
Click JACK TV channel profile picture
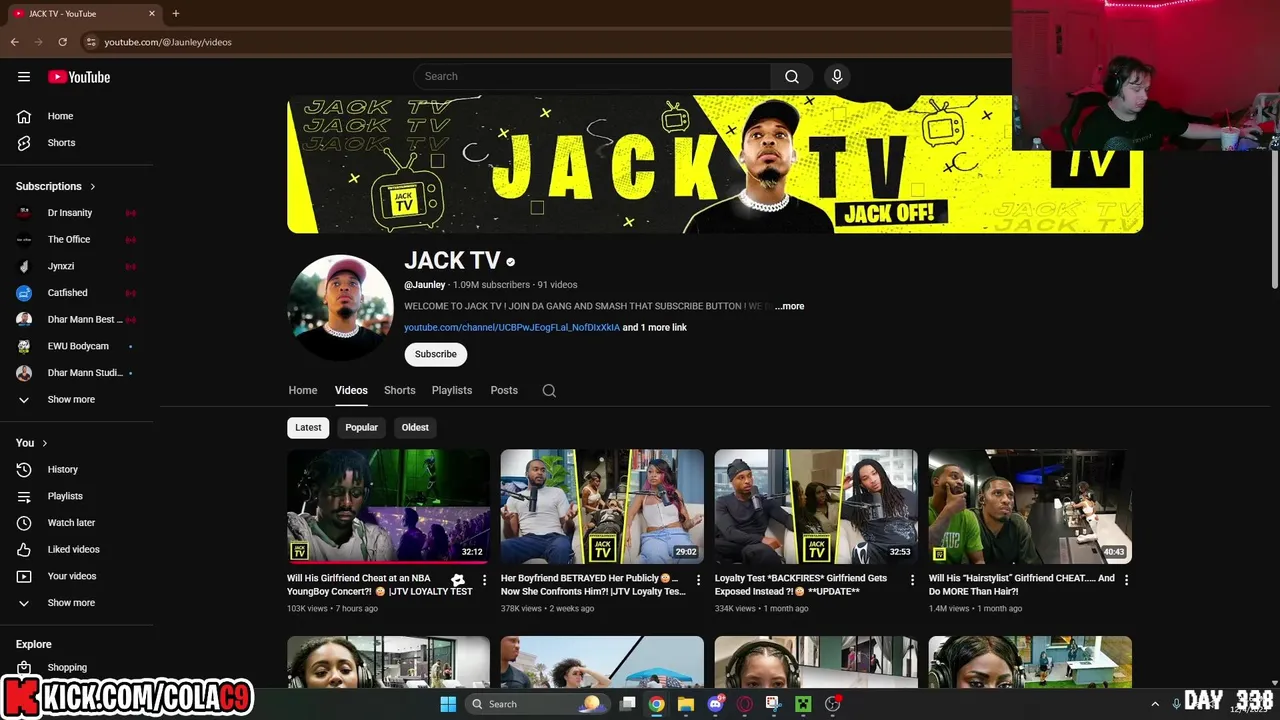click(340, 308)
